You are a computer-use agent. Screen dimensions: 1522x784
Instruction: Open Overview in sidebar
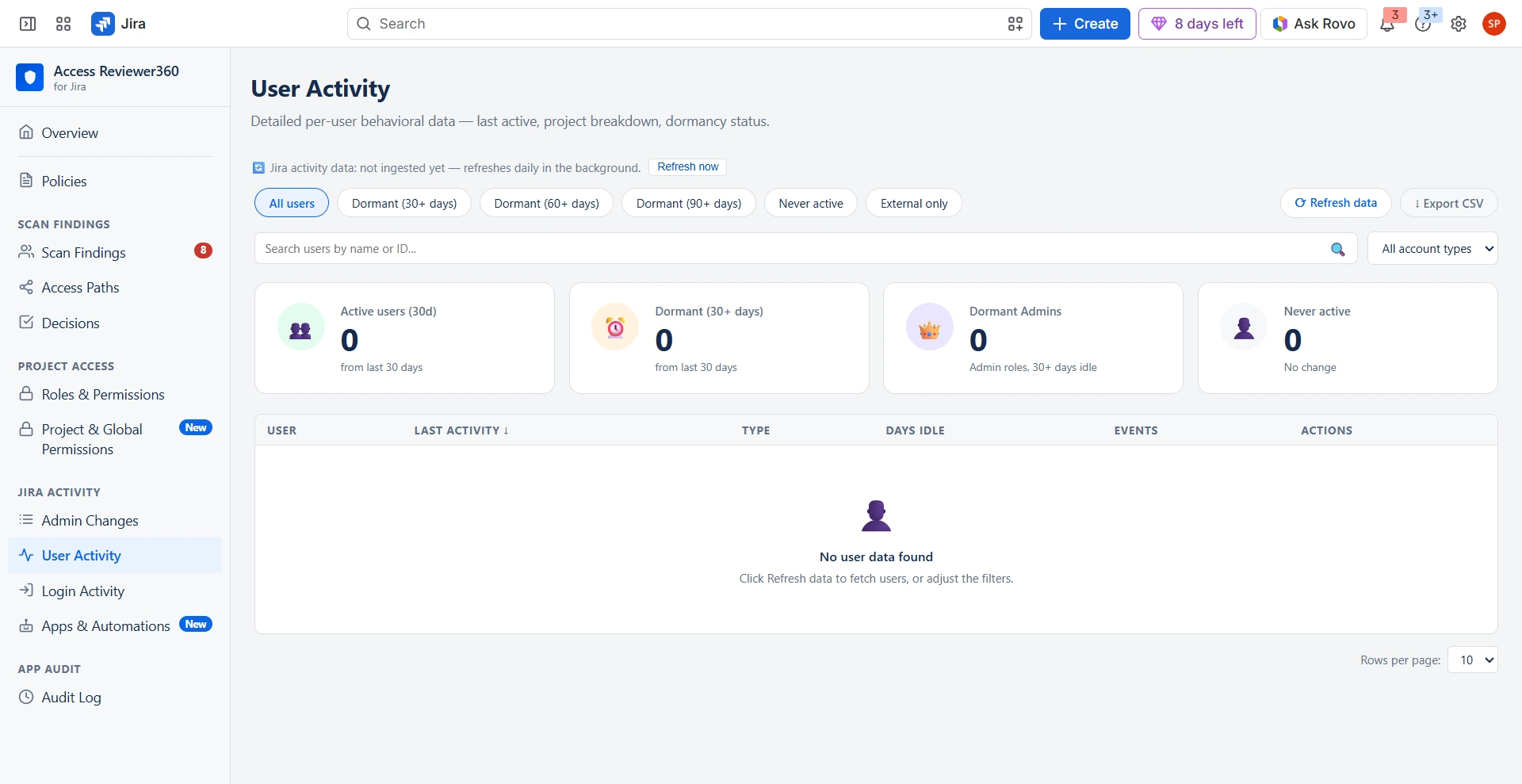[x=115, y=133]
